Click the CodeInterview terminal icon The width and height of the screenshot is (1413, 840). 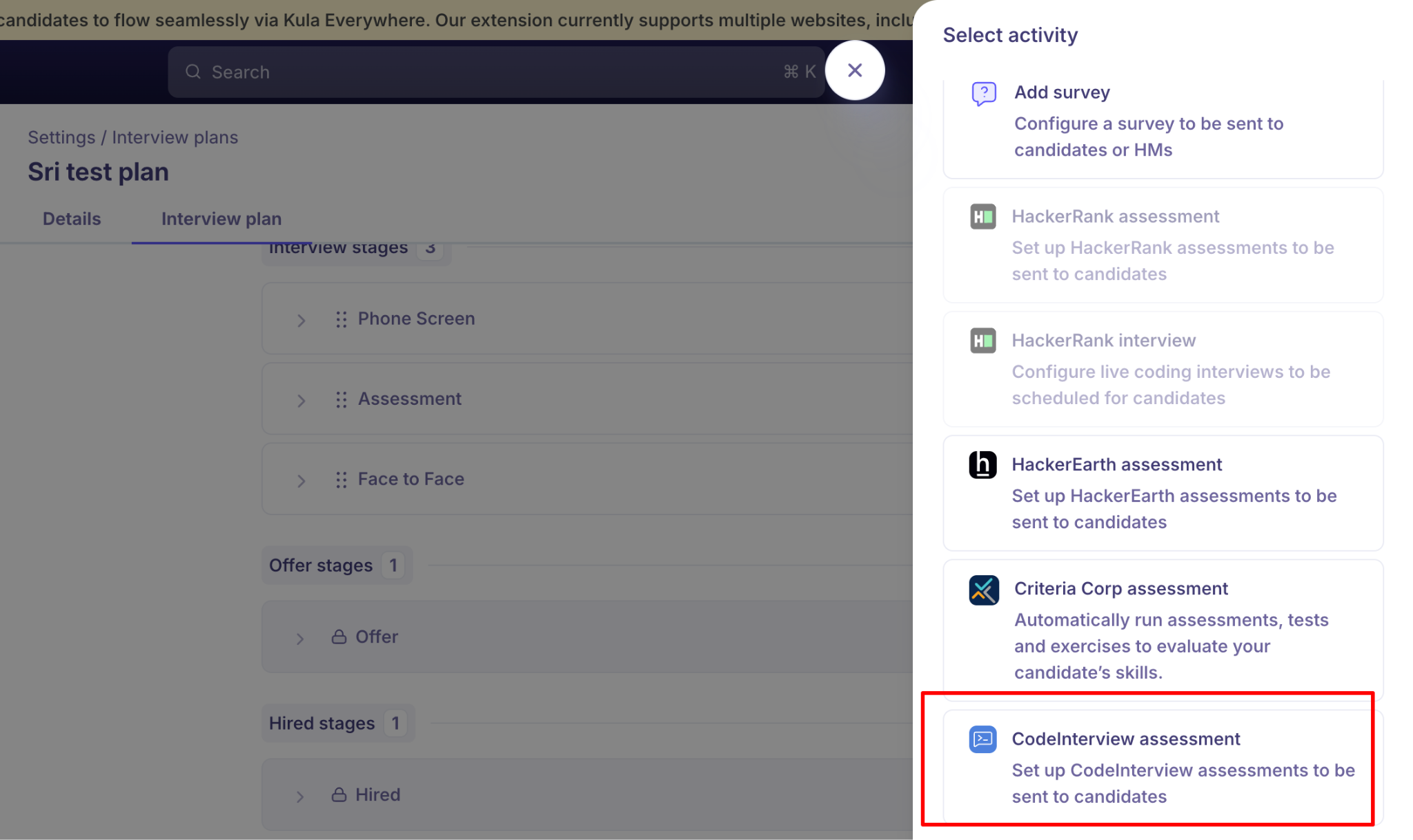coord(982,739)
